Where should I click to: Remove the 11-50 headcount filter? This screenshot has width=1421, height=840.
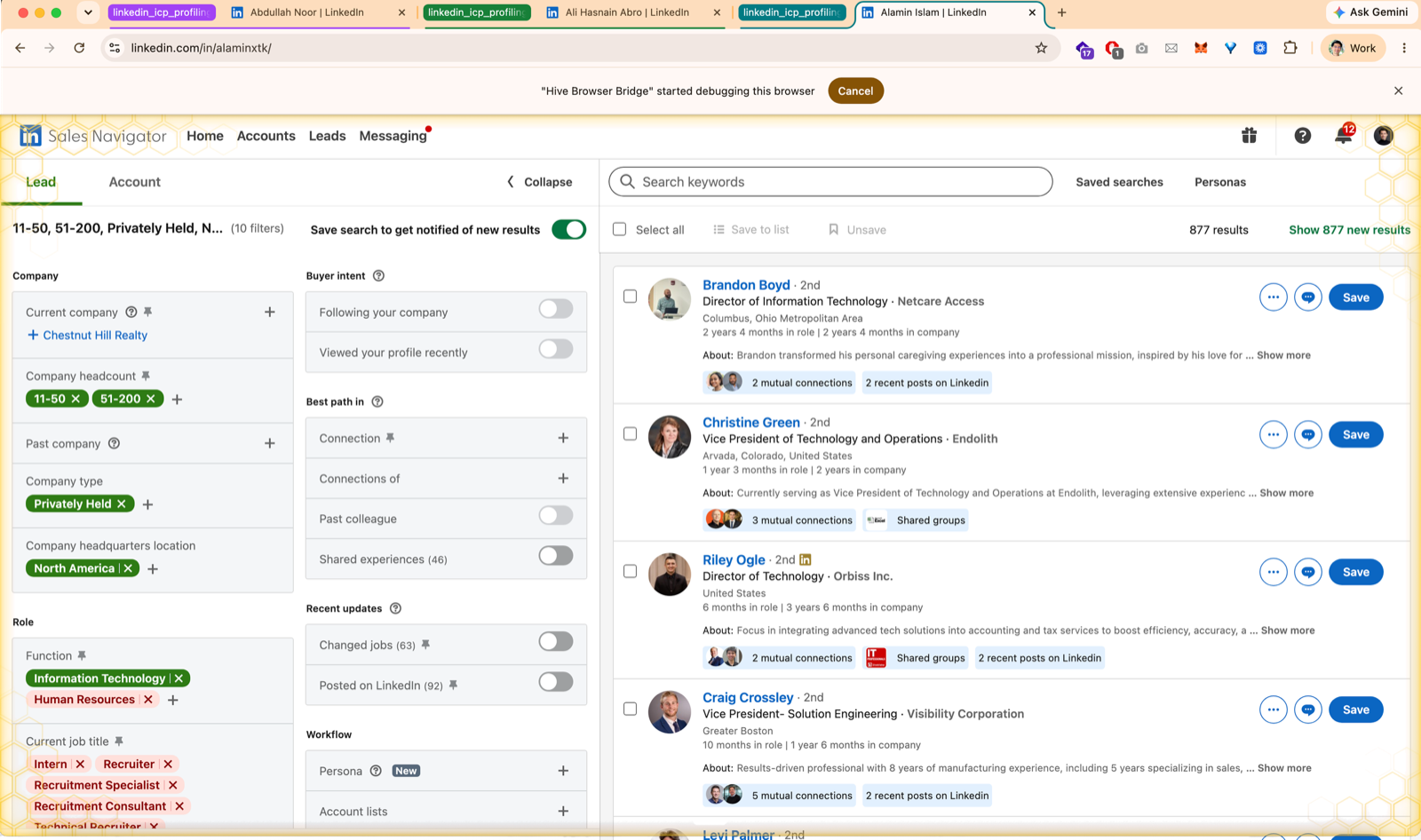coord(75,399)
